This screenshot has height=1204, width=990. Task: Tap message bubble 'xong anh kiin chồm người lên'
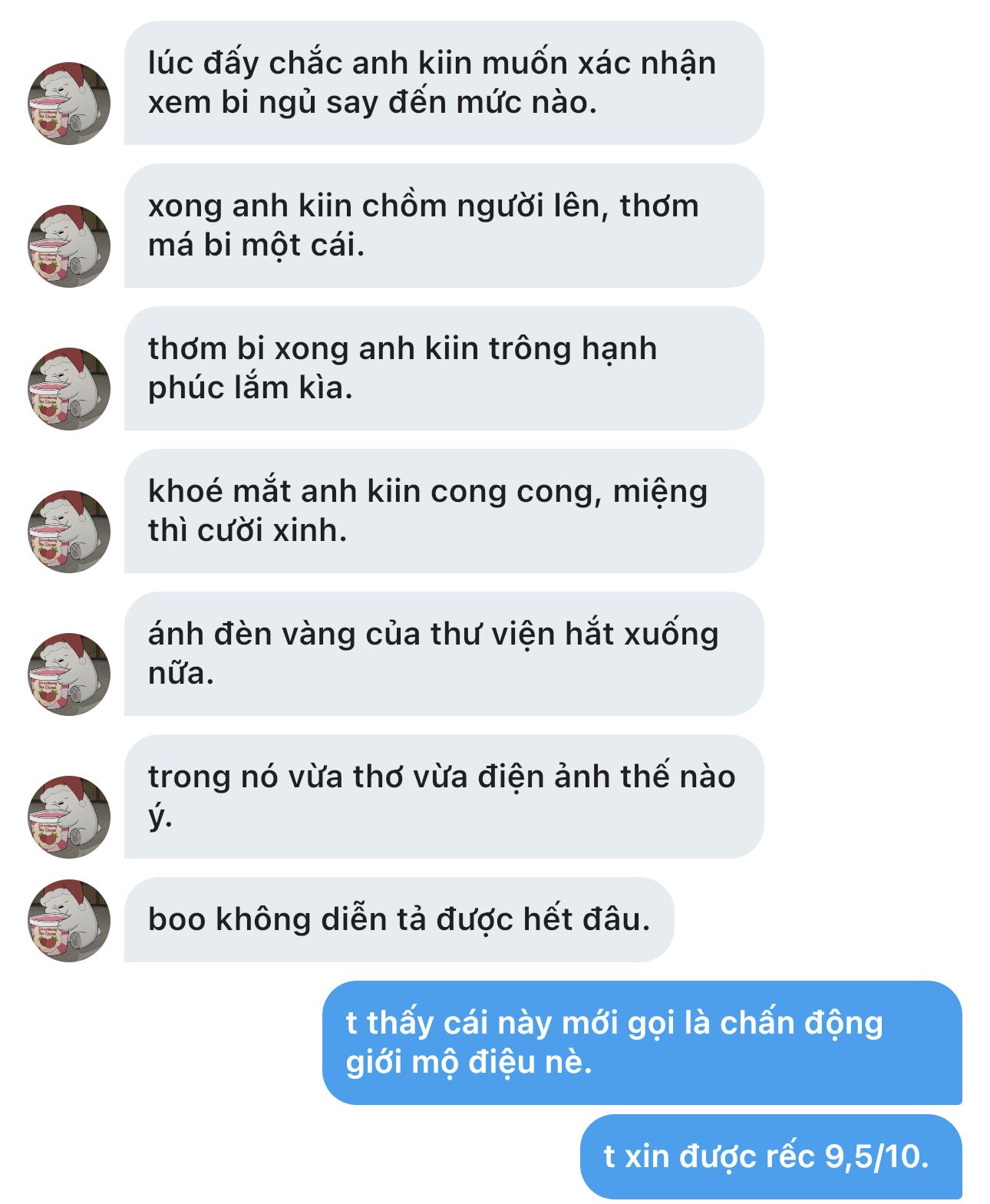pos(444,226)
